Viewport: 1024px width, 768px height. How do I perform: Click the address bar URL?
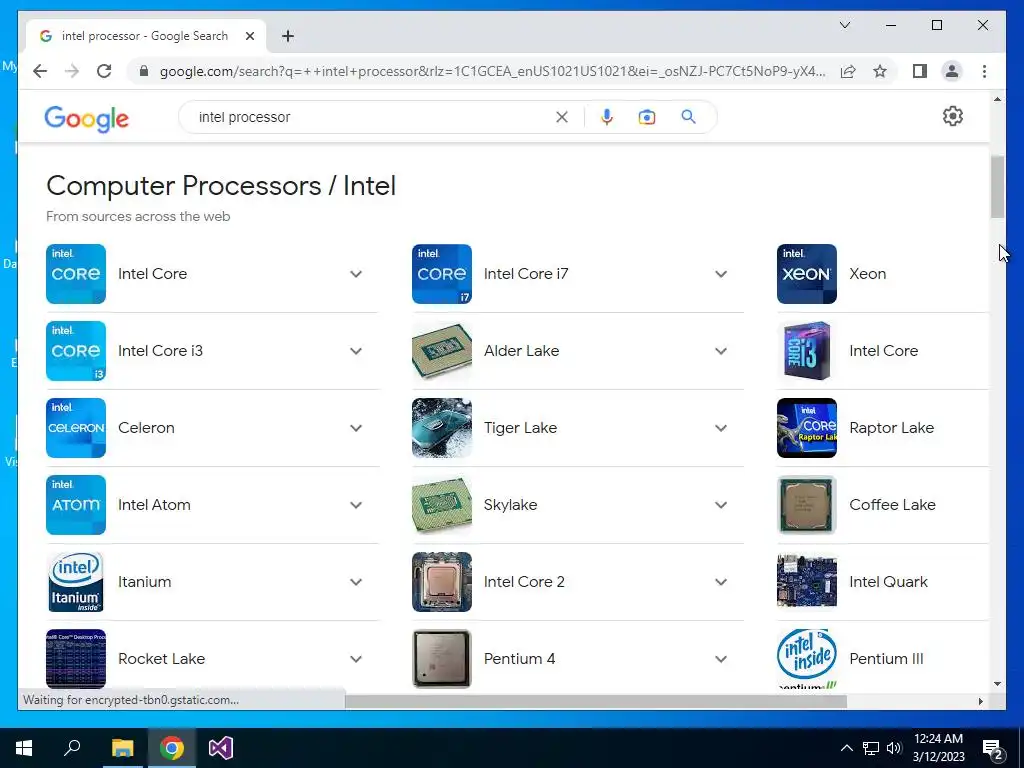492,71
